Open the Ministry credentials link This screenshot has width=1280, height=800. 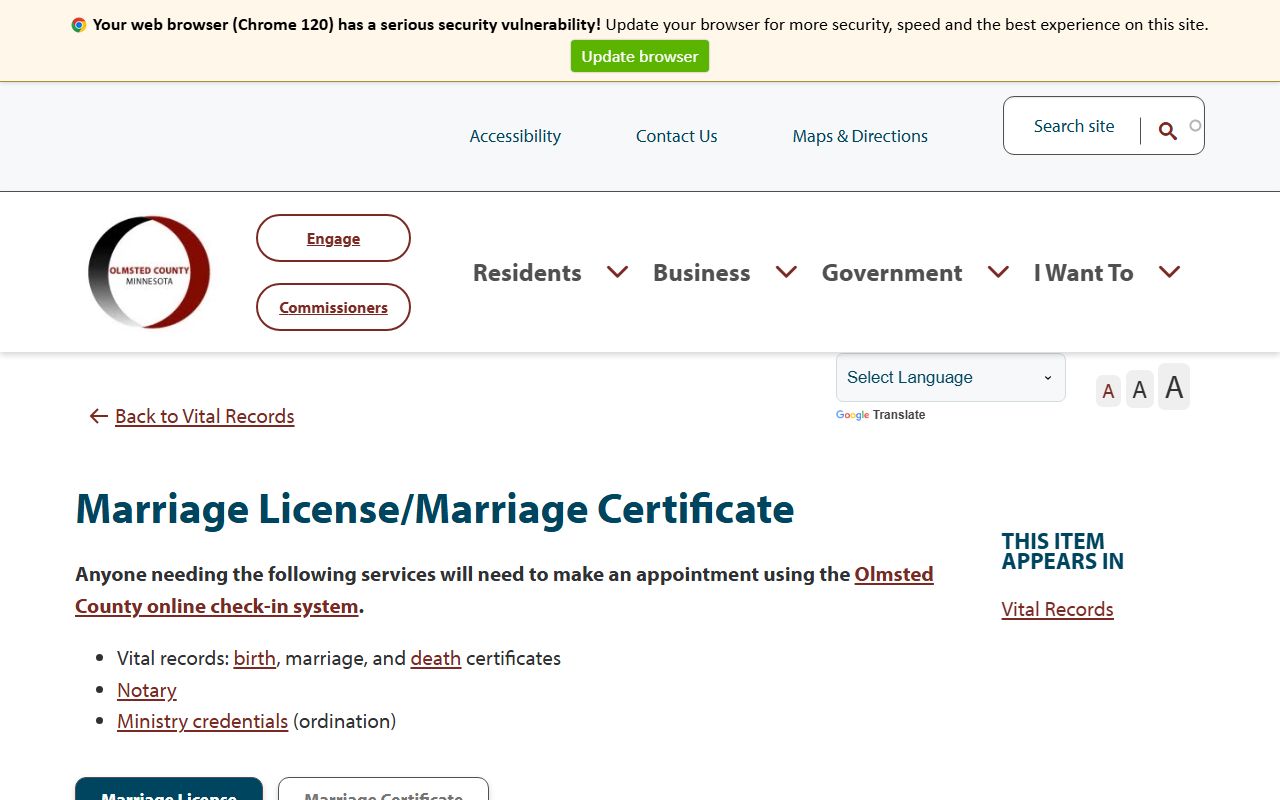202,721
